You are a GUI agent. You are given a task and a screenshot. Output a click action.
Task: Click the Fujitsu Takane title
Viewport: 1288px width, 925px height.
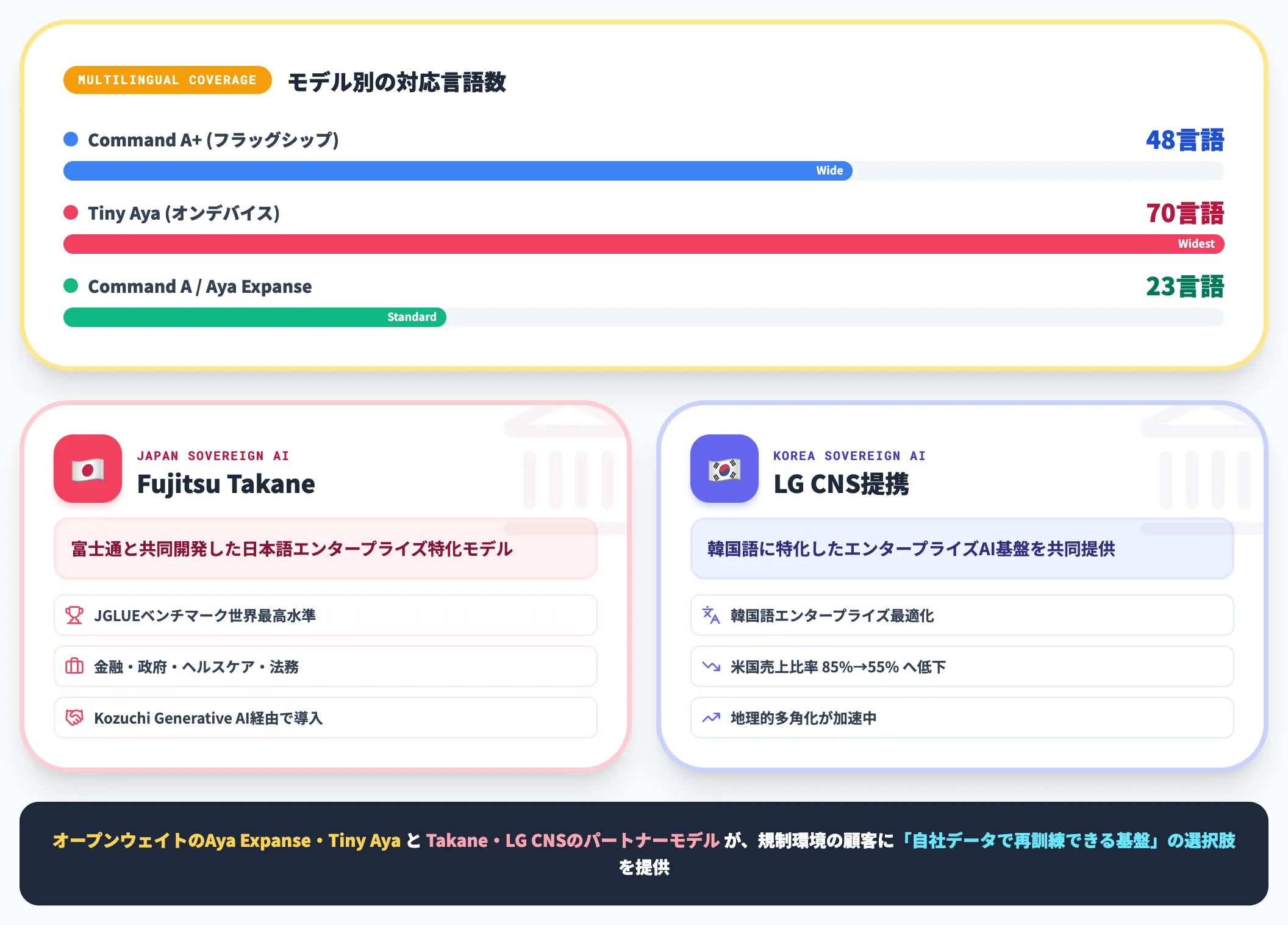226,484
